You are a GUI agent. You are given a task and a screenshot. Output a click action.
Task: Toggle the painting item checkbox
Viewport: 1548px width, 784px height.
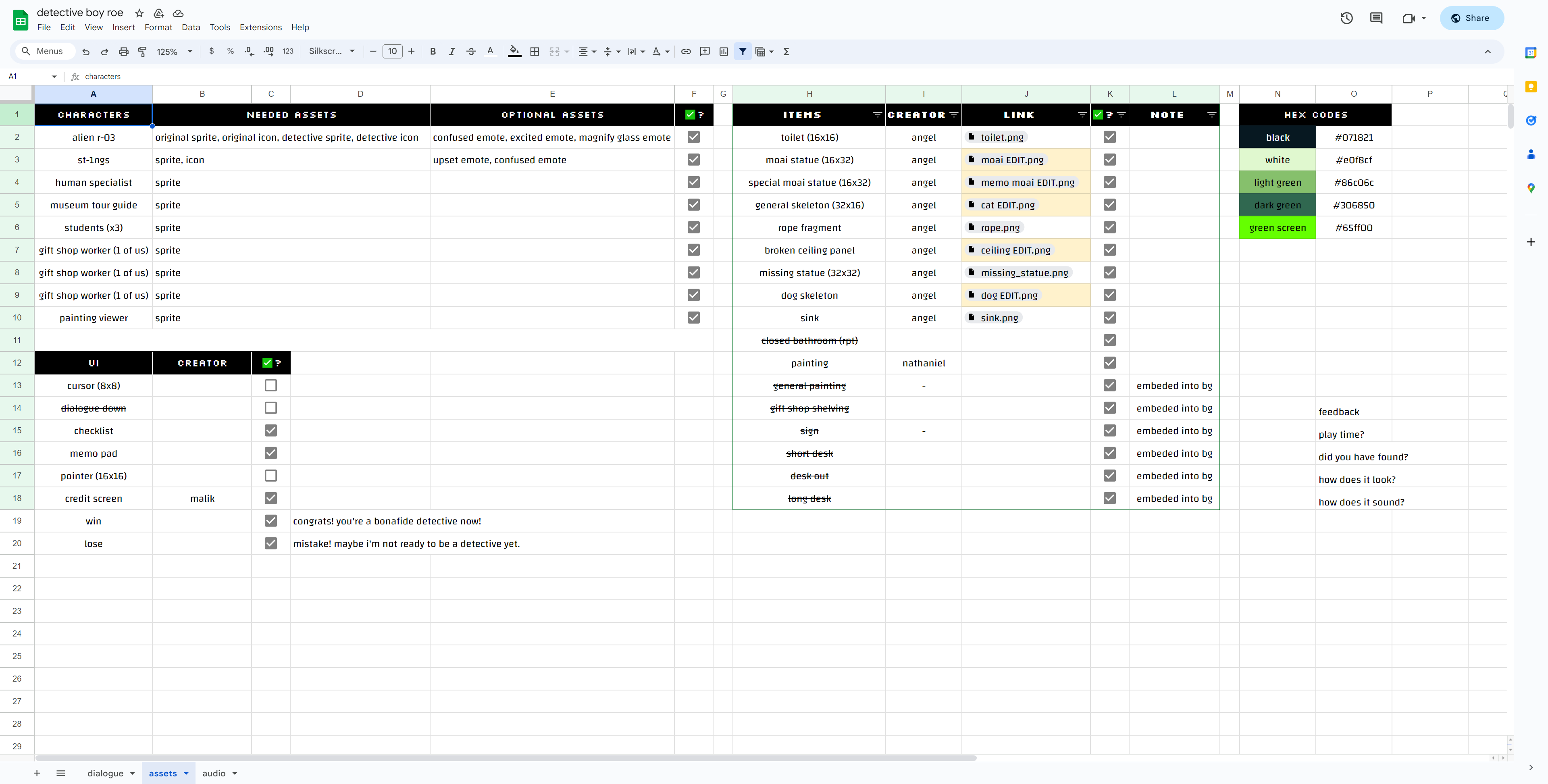click(x=1110, y=363)
